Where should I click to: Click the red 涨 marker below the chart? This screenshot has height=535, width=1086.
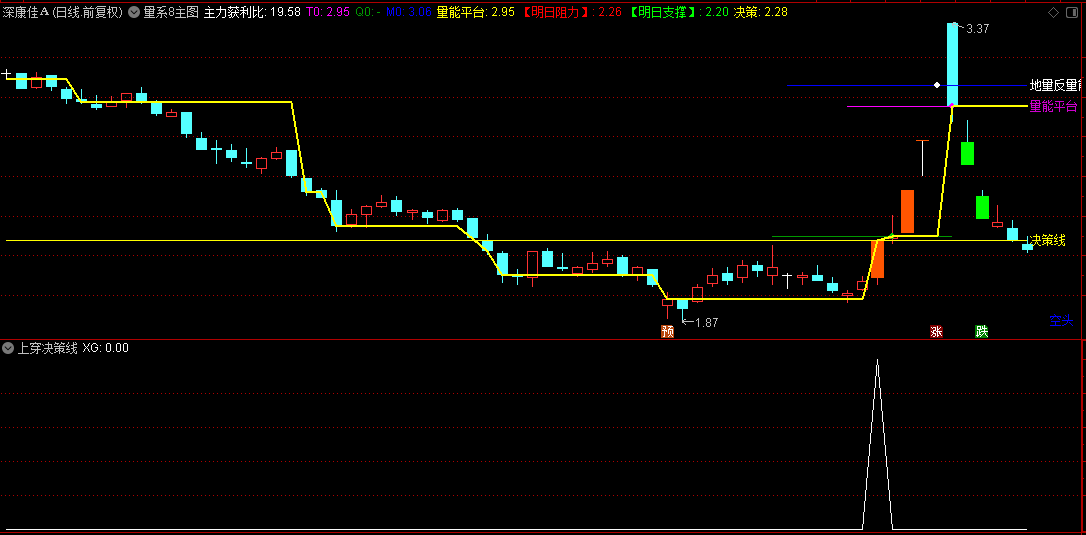point(936,331)
